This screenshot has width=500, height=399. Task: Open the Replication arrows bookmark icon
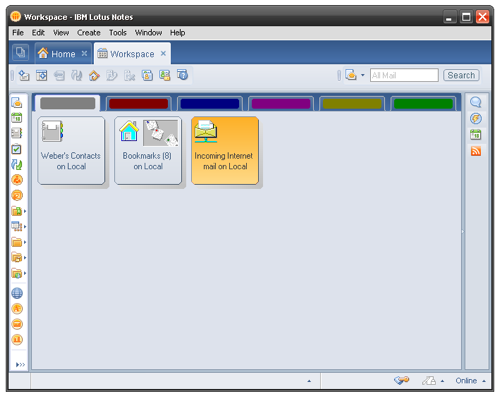click(17, 164)
